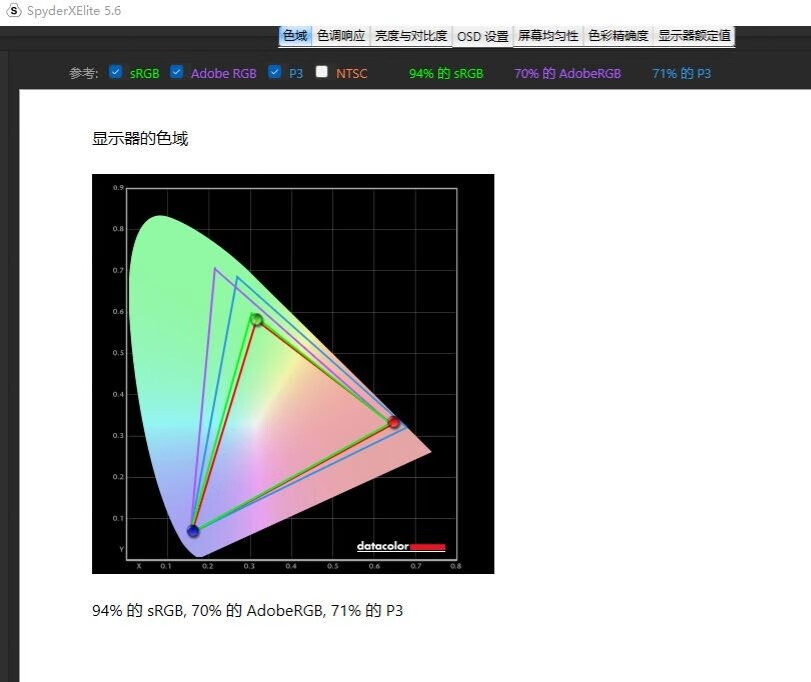Click the green primary point on gamut chart
811x682 pixels.
click(257, 319)
